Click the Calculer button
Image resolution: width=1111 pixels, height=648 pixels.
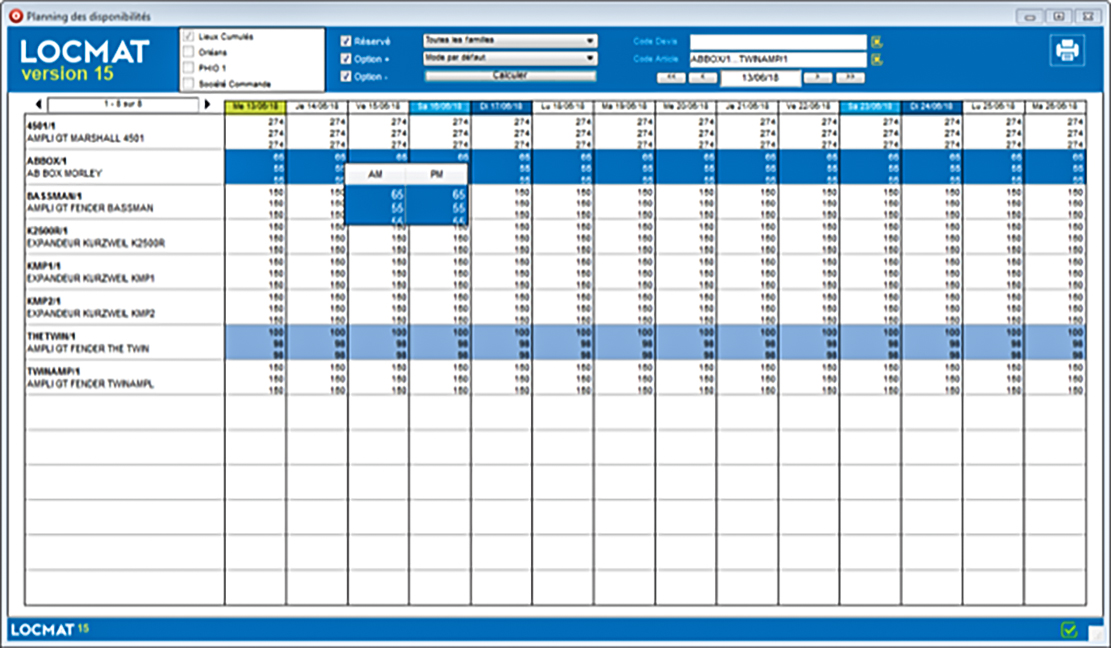(x=510, y=76)
